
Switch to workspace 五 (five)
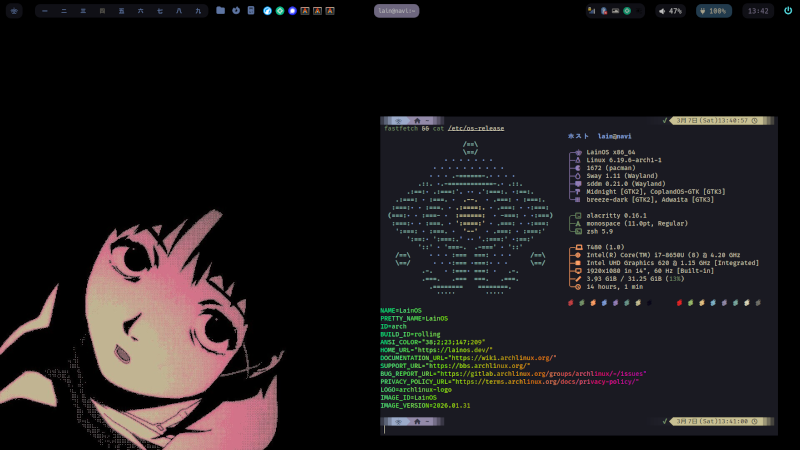(122, 11)
